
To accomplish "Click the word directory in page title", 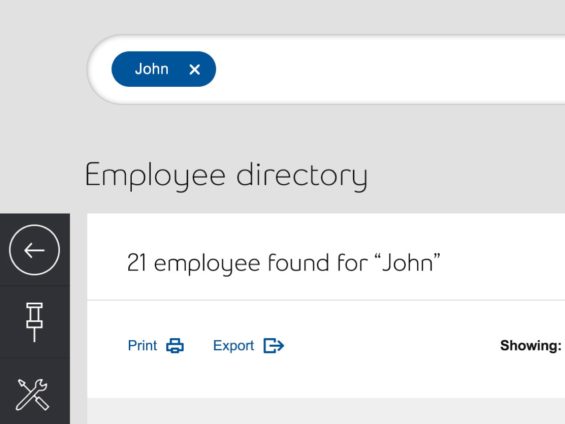I will (x=302, y=176).
